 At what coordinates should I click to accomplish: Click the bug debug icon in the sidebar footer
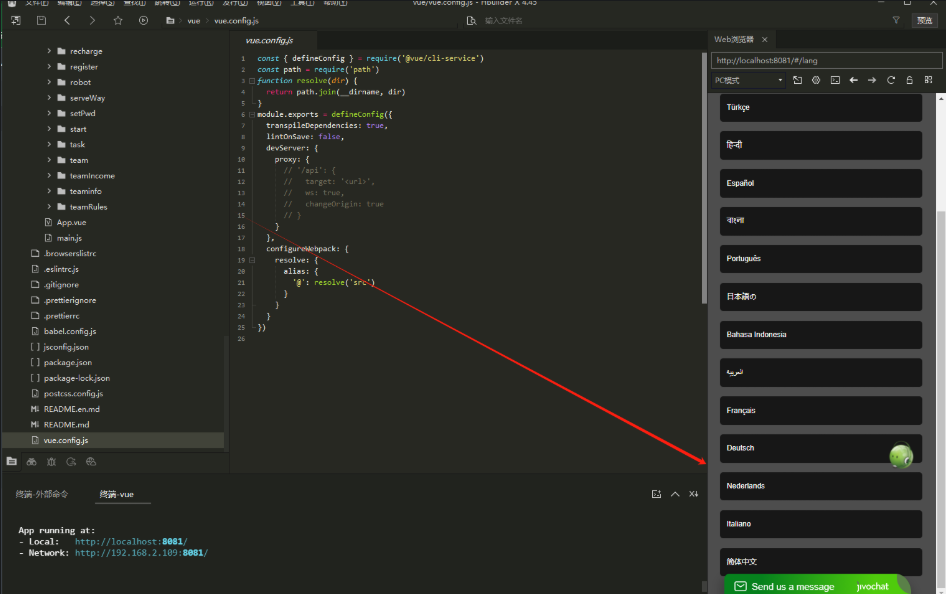(51, 462)
